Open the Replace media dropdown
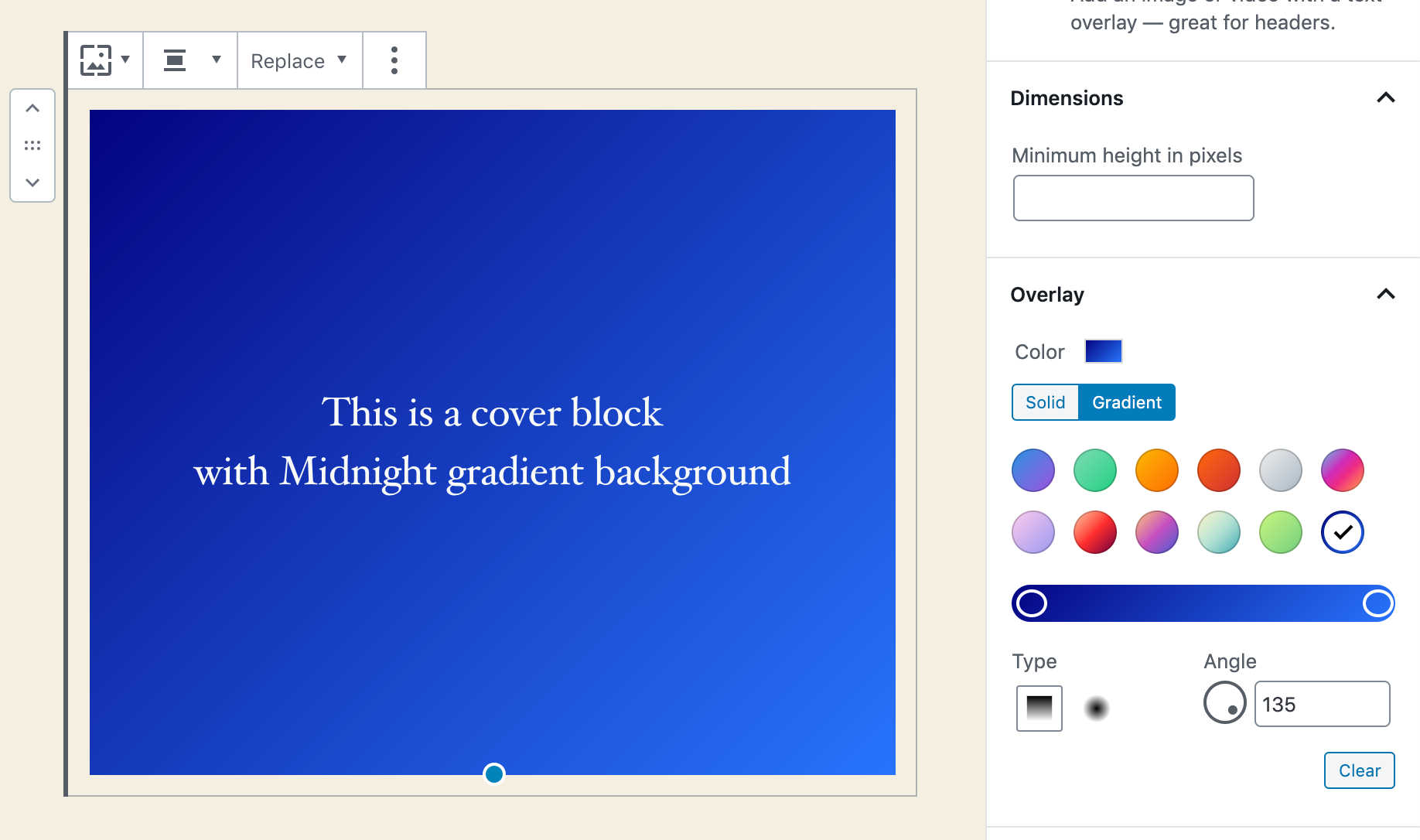Image resolution: width=1420 pixels, height=840 pixels. click(x=299, y=60)
